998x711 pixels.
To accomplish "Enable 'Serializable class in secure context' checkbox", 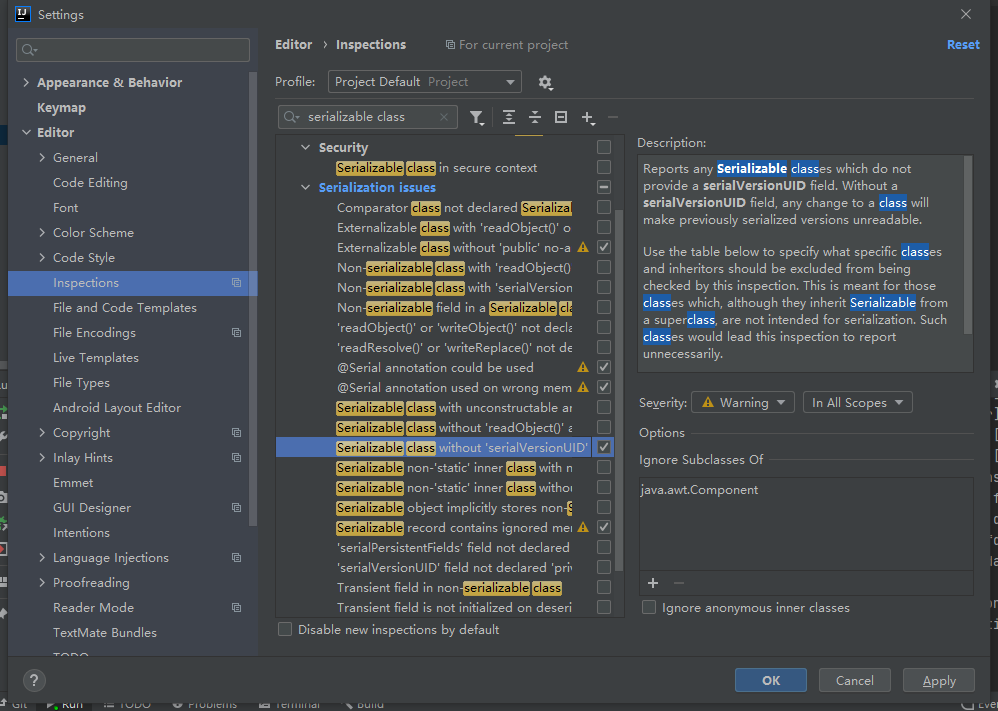I will (604, 167).
